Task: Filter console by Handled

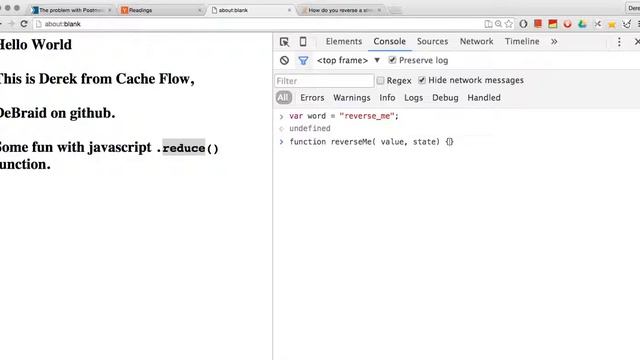Action: coord(484,98)
